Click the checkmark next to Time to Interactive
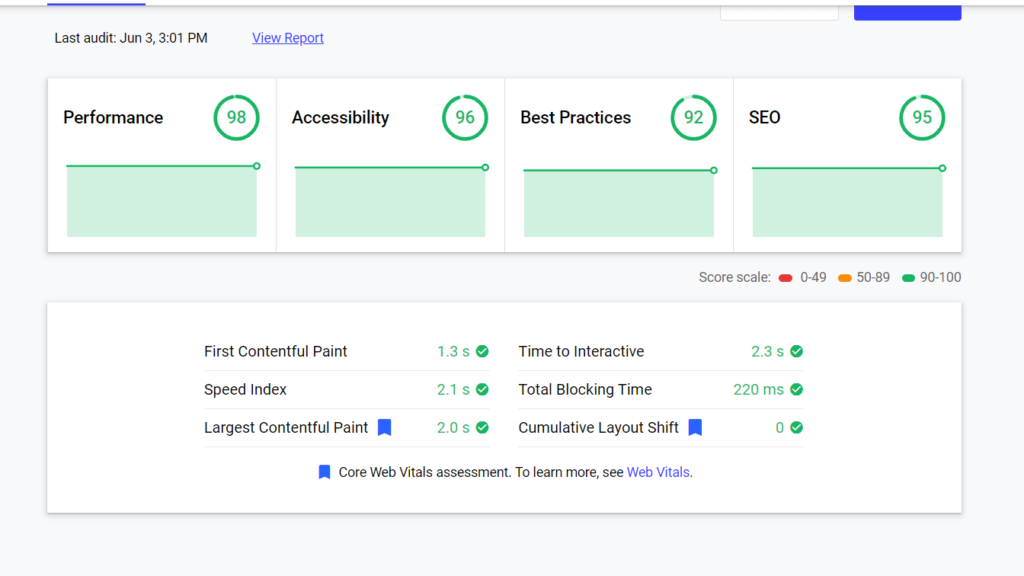The width and height of the screenshot is (1024, 576). point(796,351)
